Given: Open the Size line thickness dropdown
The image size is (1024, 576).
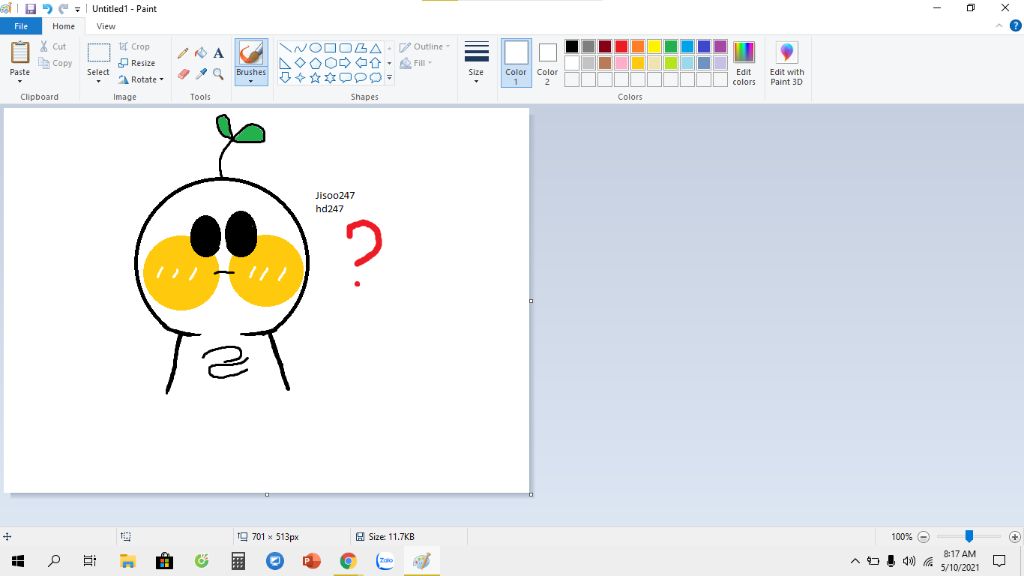Looking at the screenshot, I should click(x=476, y=63).
